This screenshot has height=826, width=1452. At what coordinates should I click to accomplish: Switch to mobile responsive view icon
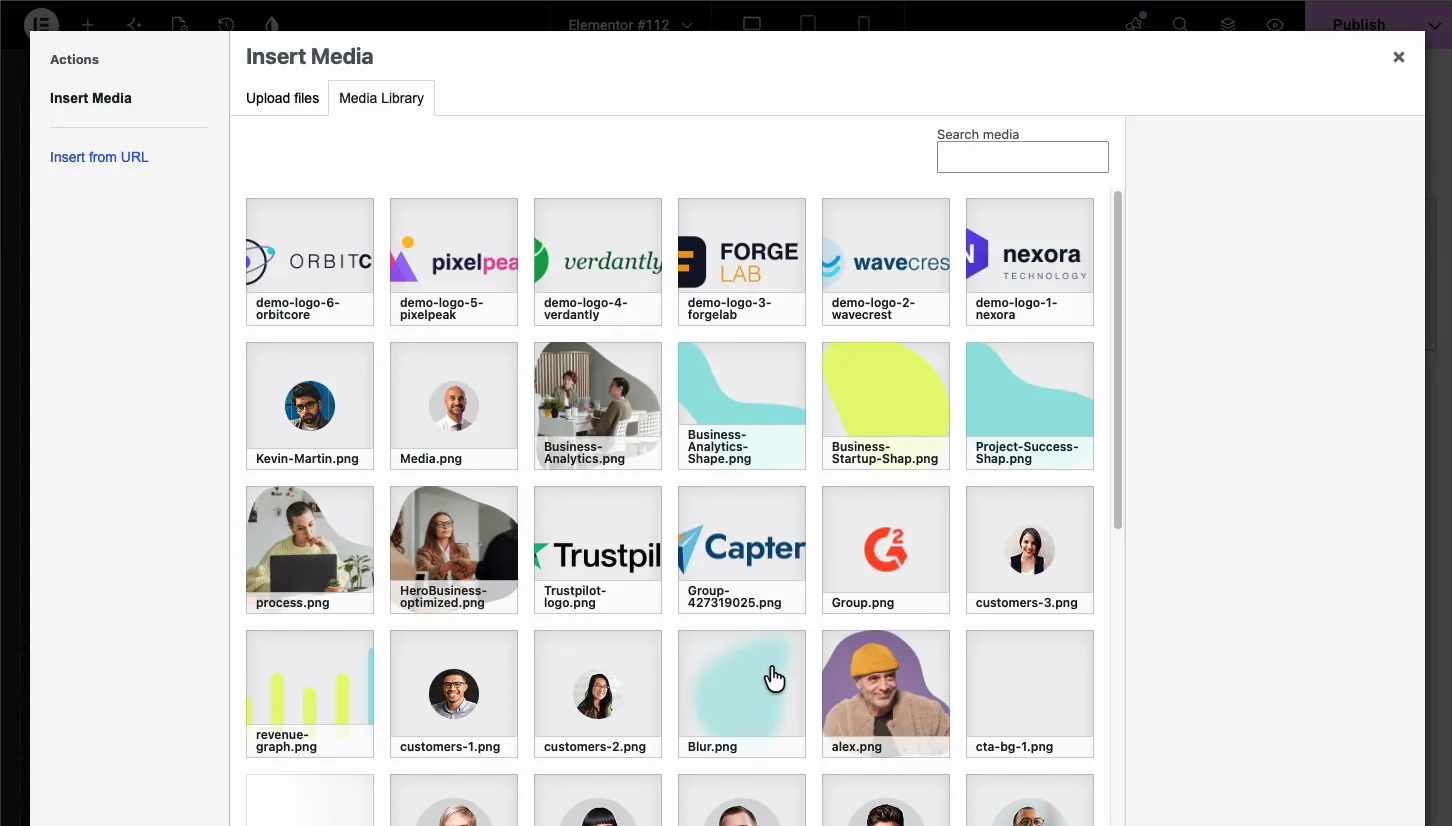(864, 24)
